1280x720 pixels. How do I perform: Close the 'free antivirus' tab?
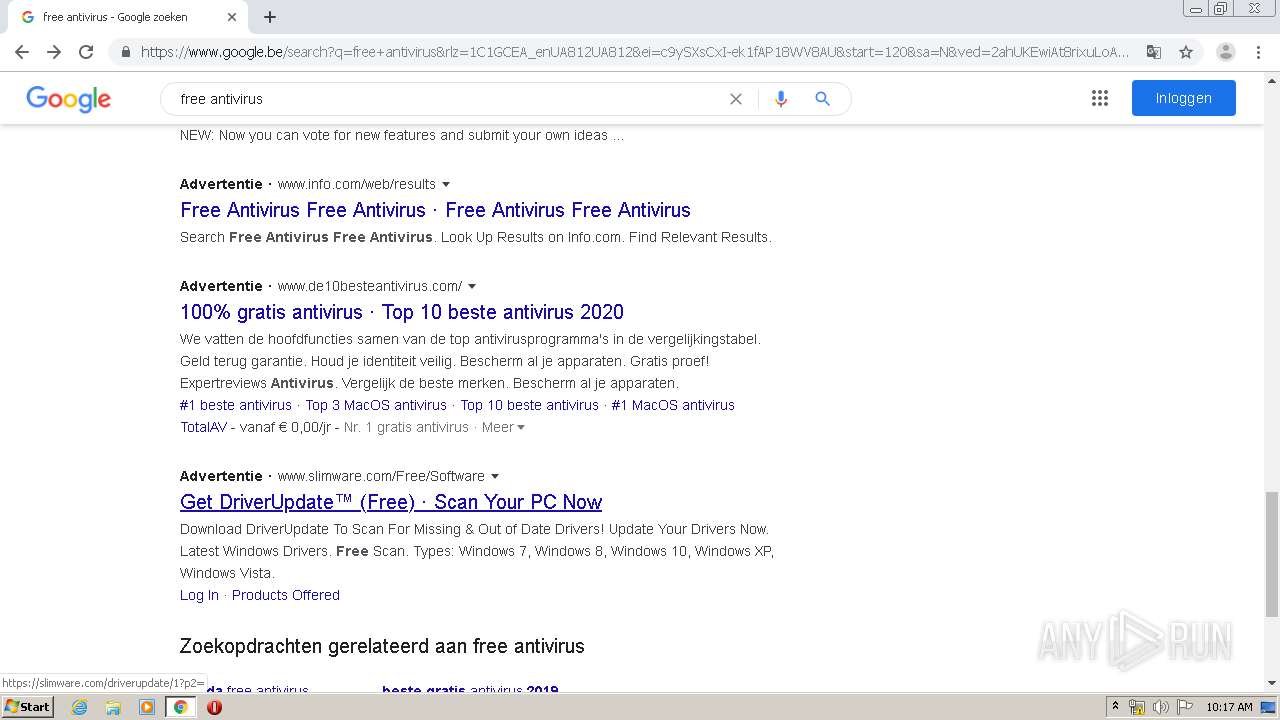[232, 17]
